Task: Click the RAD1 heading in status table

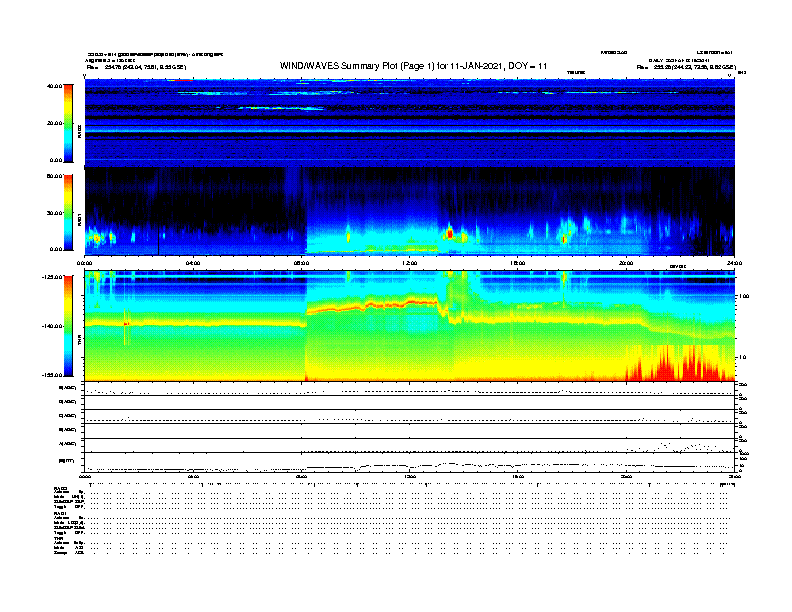Action: pos(61,514)
